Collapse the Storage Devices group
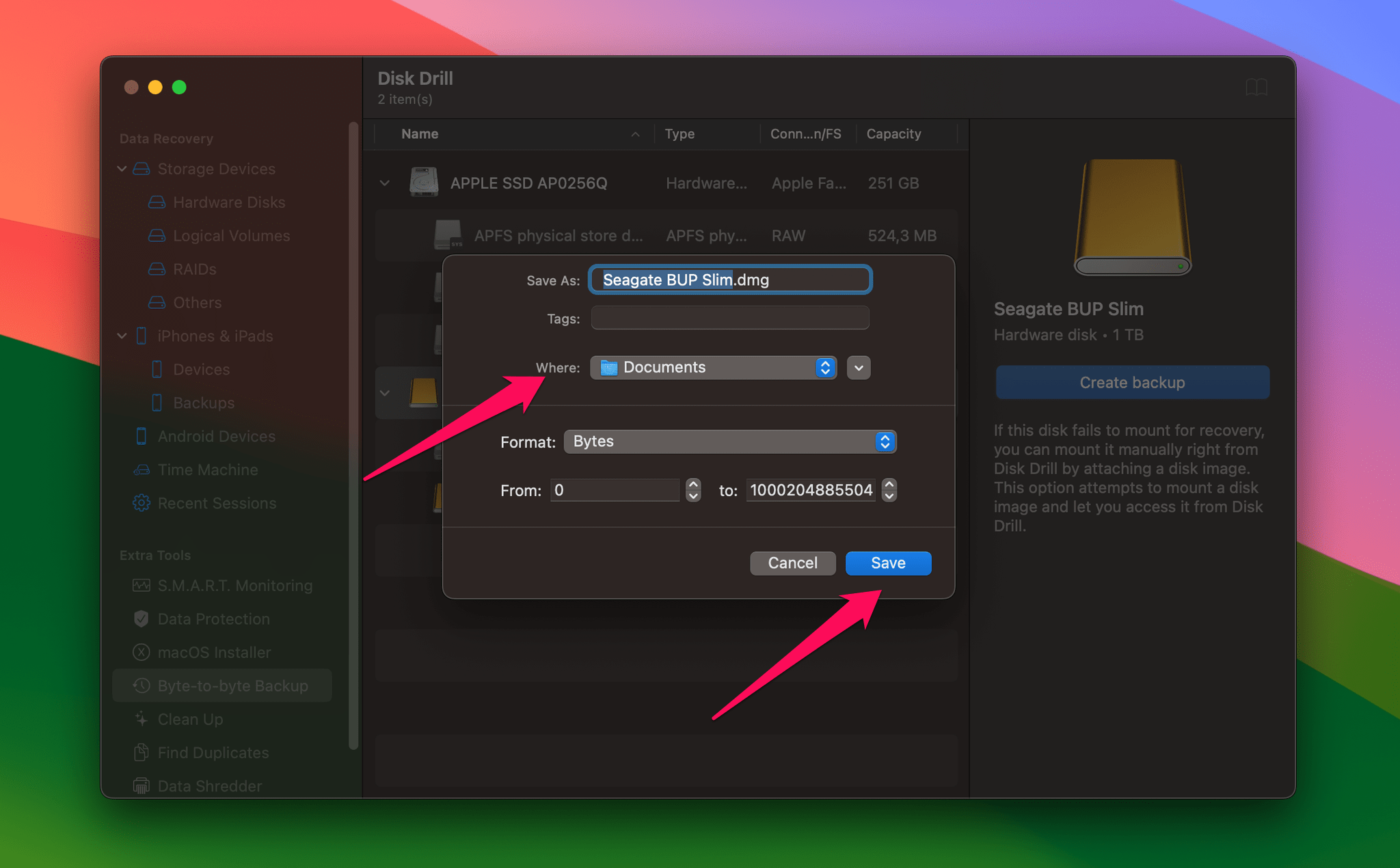 (122, 169)
